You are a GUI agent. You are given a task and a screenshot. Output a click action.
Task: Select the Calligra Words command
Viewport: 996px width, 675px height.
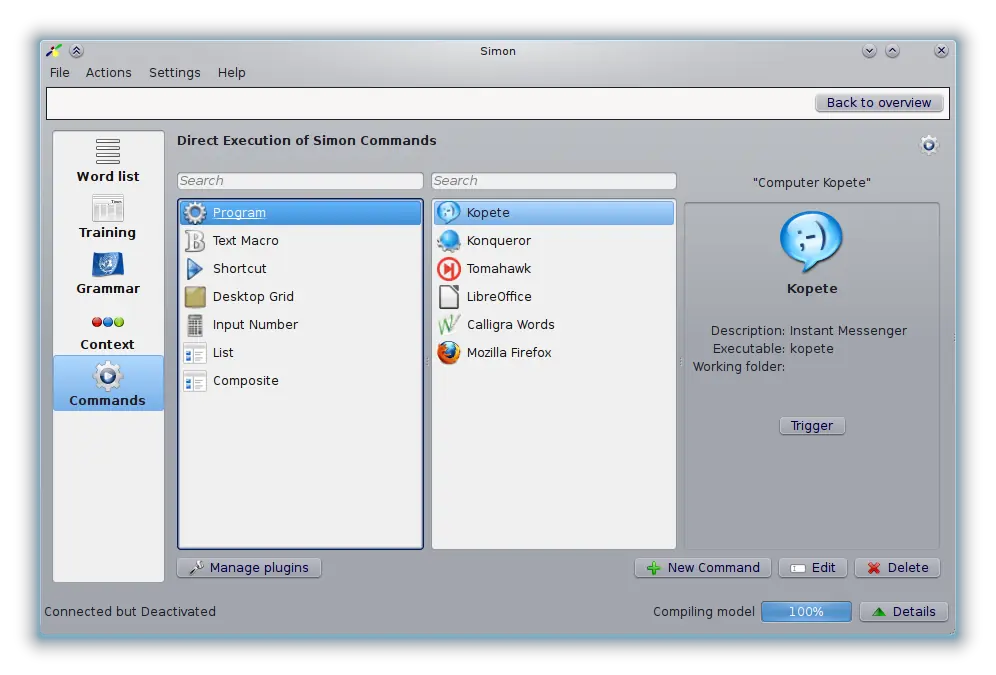pos(554,324)
